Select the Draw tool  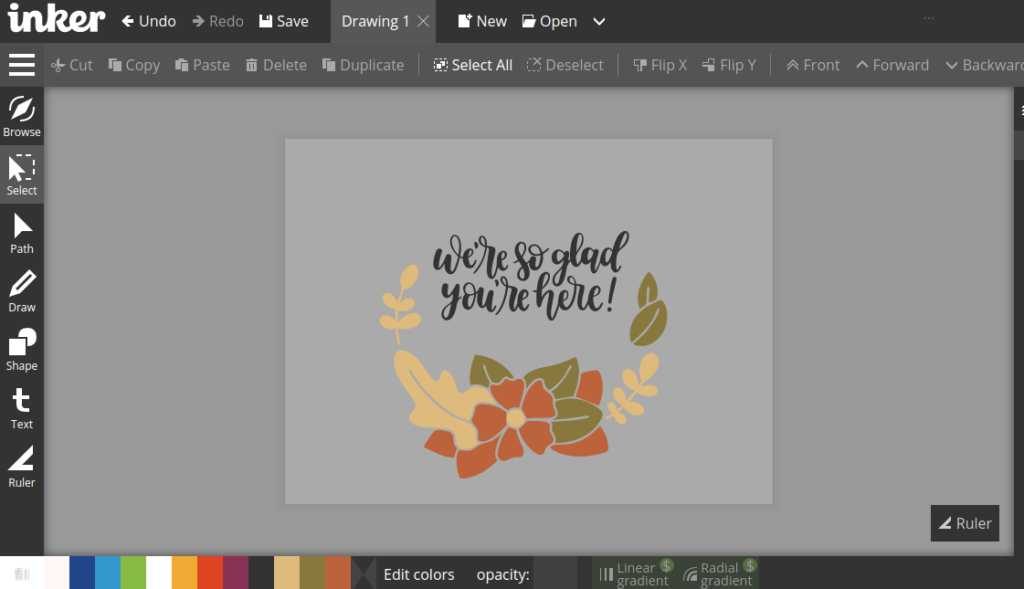(21, 292)
